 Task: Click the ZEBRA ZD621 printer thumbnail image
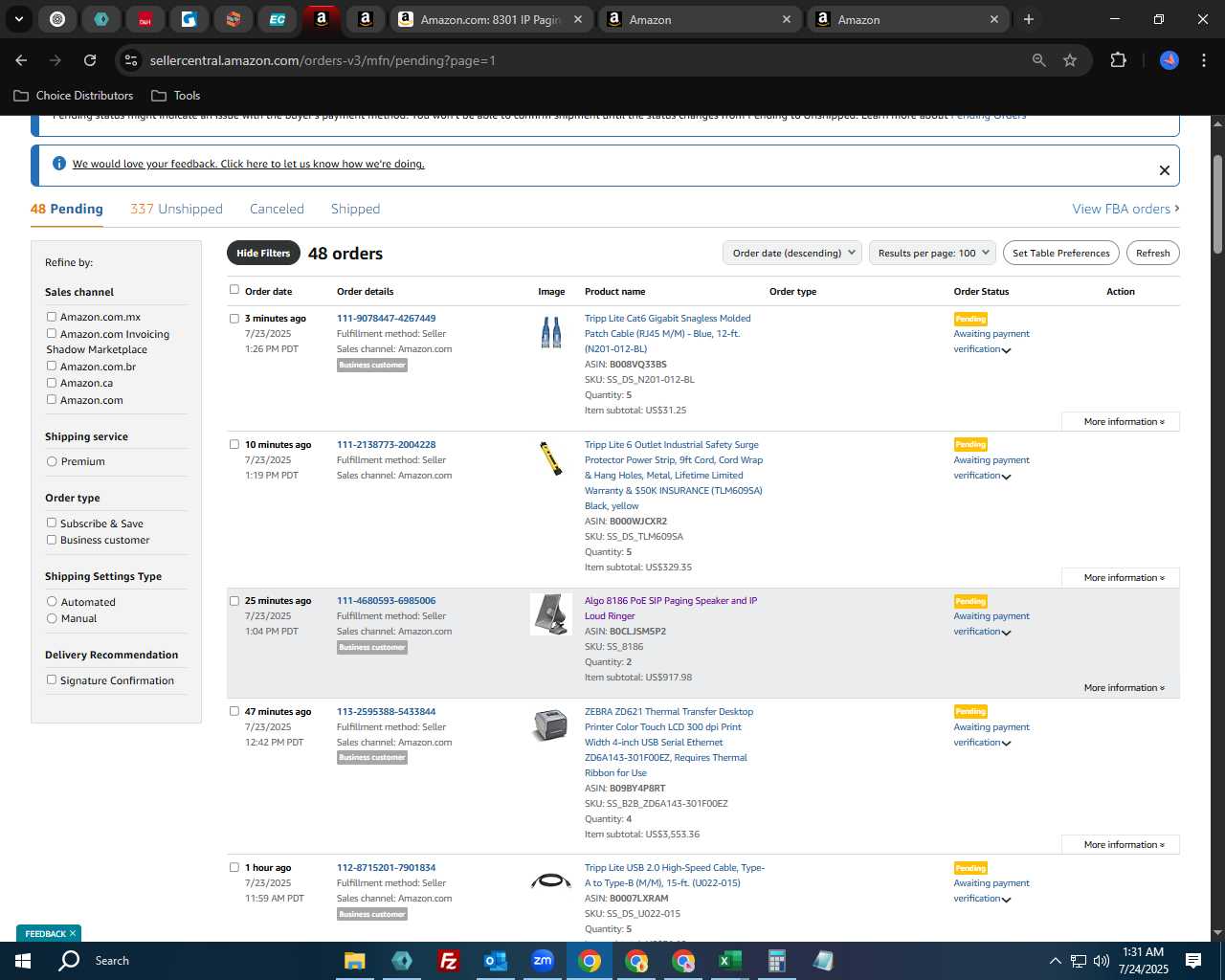tap(550, 724)
